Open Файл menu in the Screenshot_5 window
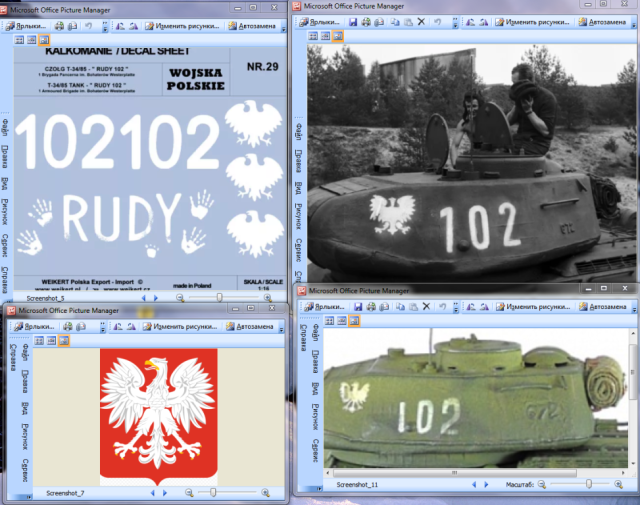640x505 pixels. 4,127
